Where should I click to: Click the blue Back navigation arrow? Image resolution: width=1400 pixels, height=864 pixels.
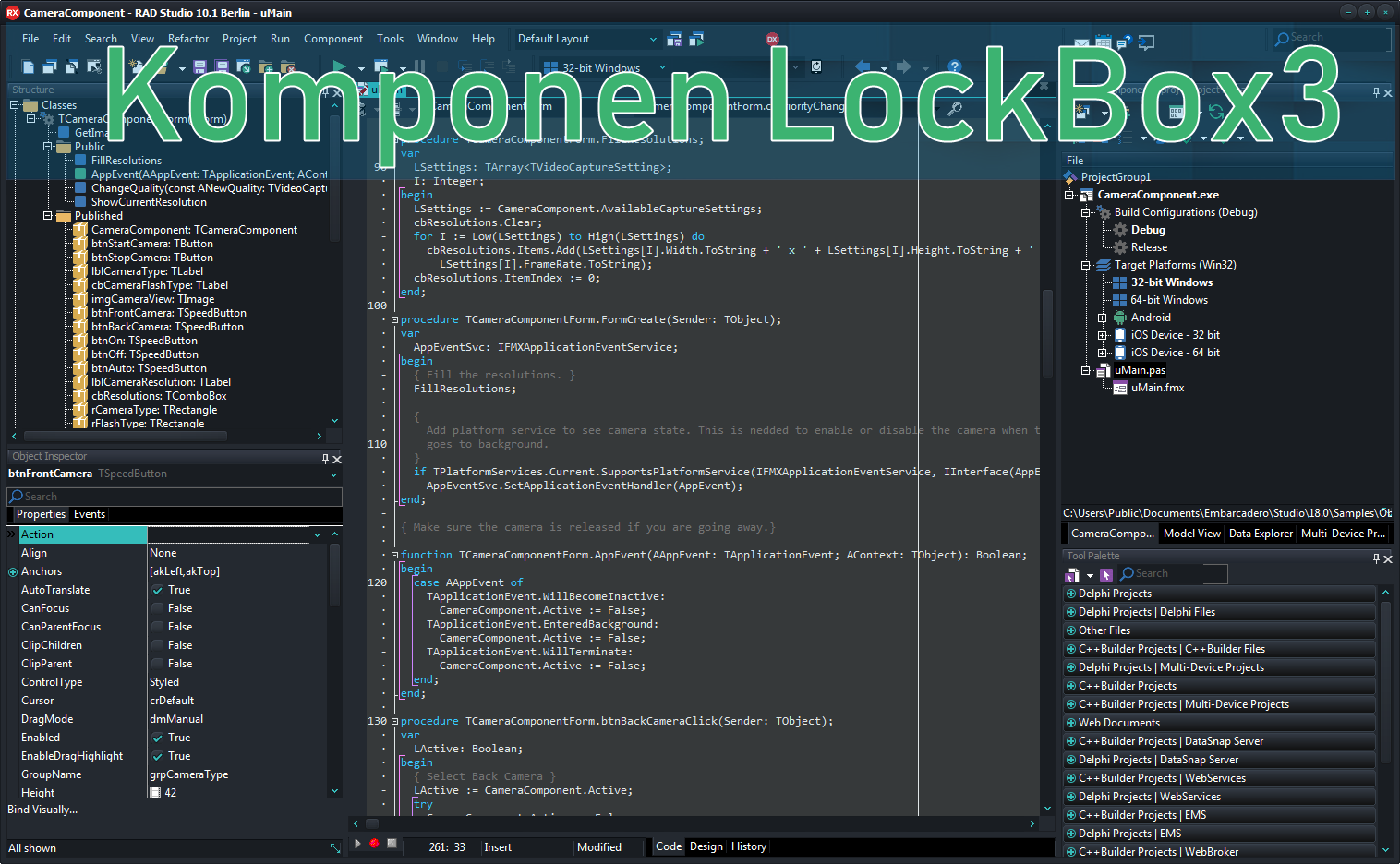click(x=863, y=66)
